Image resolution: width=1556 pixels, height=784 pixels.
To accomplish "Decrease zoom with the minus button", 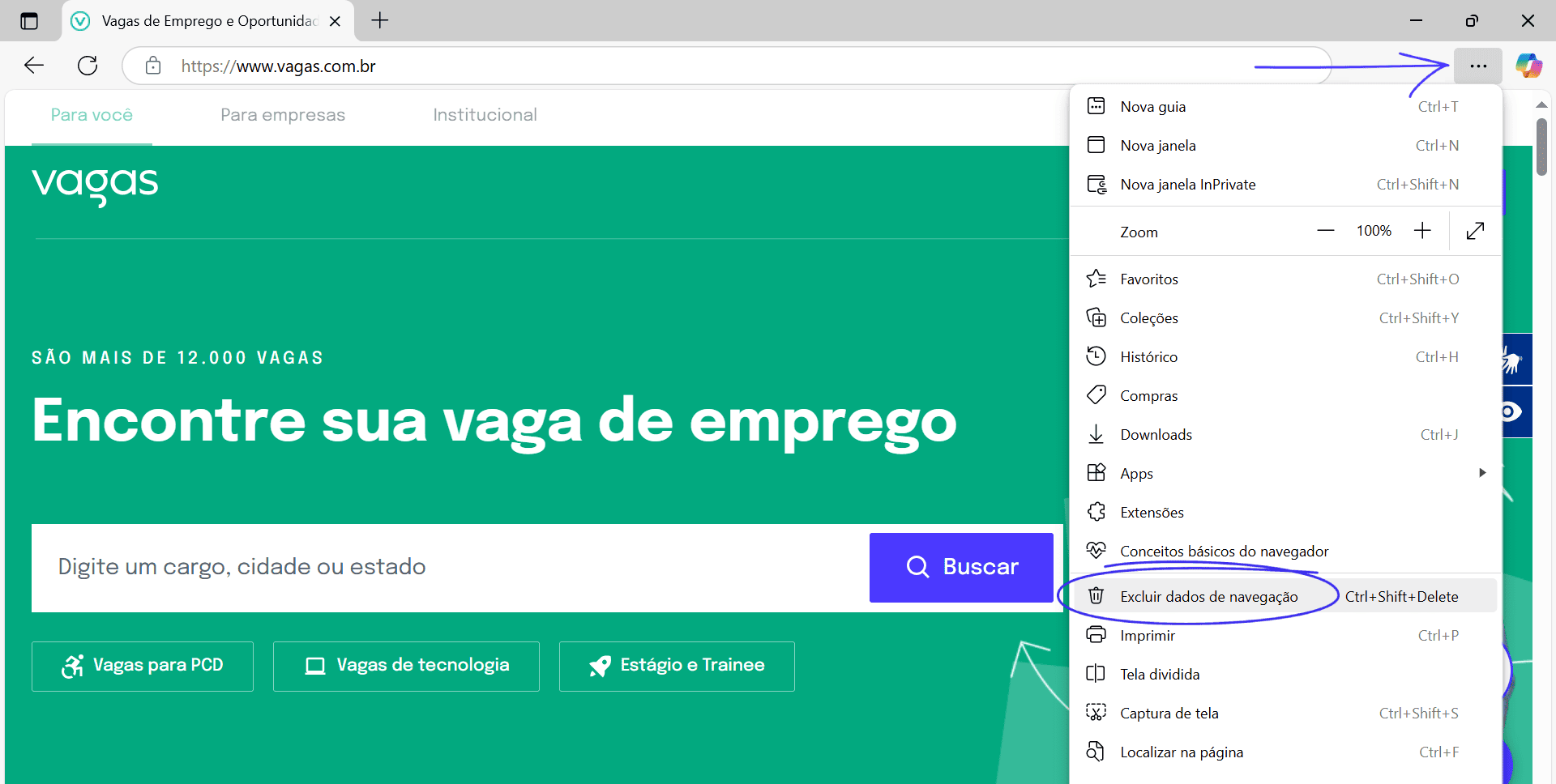I will (1326, 231).
